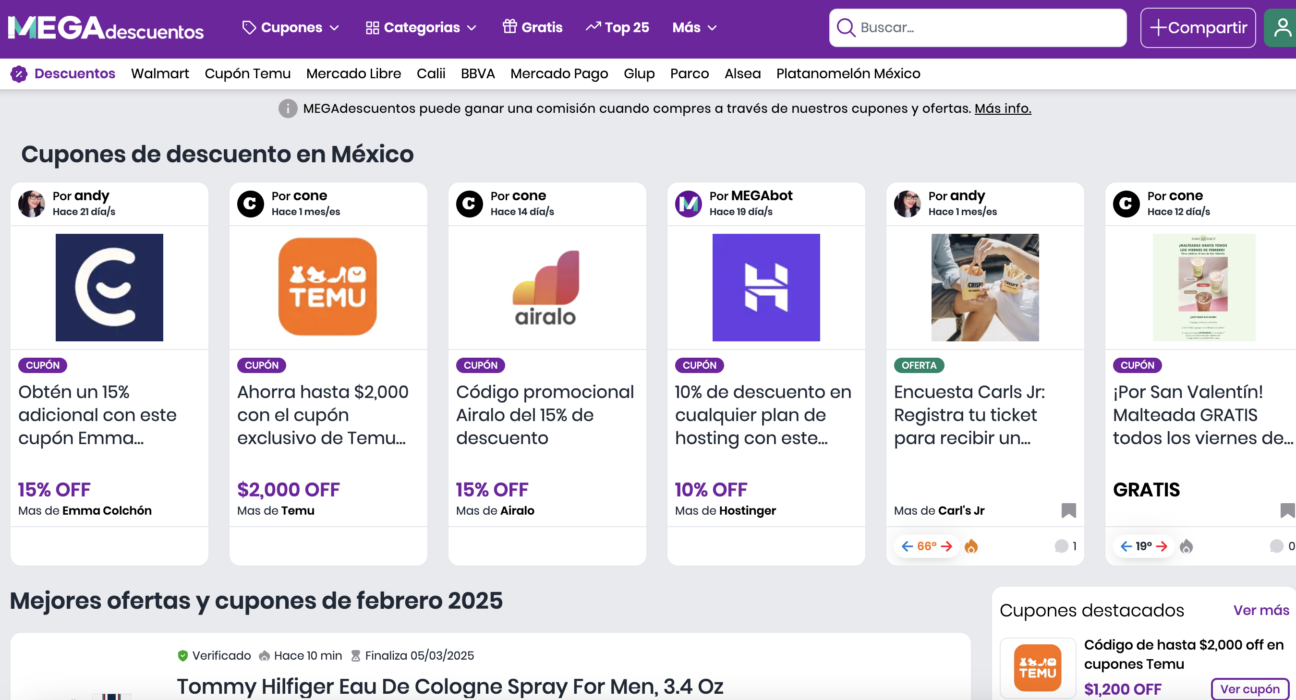This screenshot has width=1296, height=700.
Task: Click the Descuentos badge icon in subnav
Action: (19, 74)
